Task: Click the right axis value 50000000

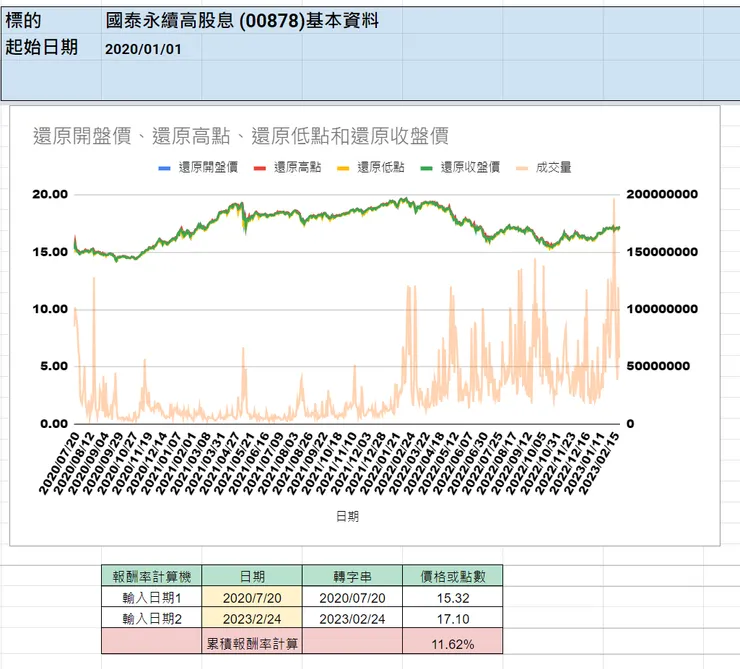Action: pyautogui.click(x=658, y=366)
